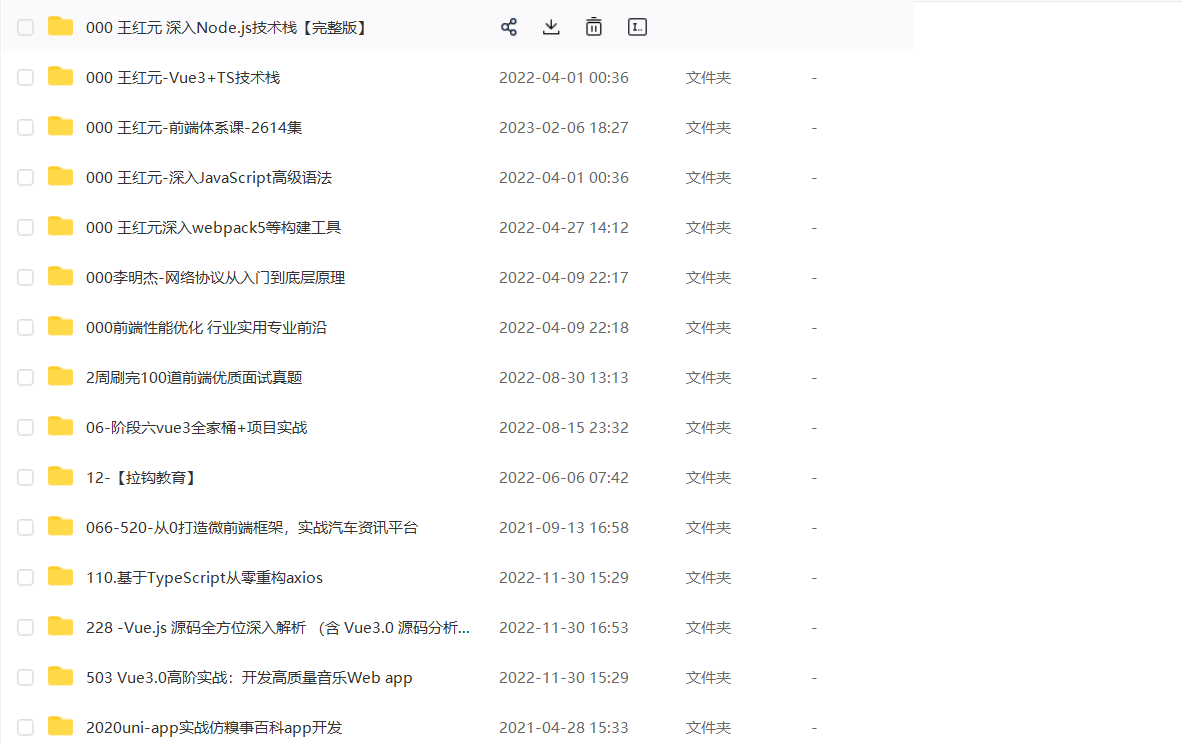This screenshot has height=744, width=1182.
Task: Check the box for 000 王红元-Vue3+TS技术栈
Action: [26, 78]
